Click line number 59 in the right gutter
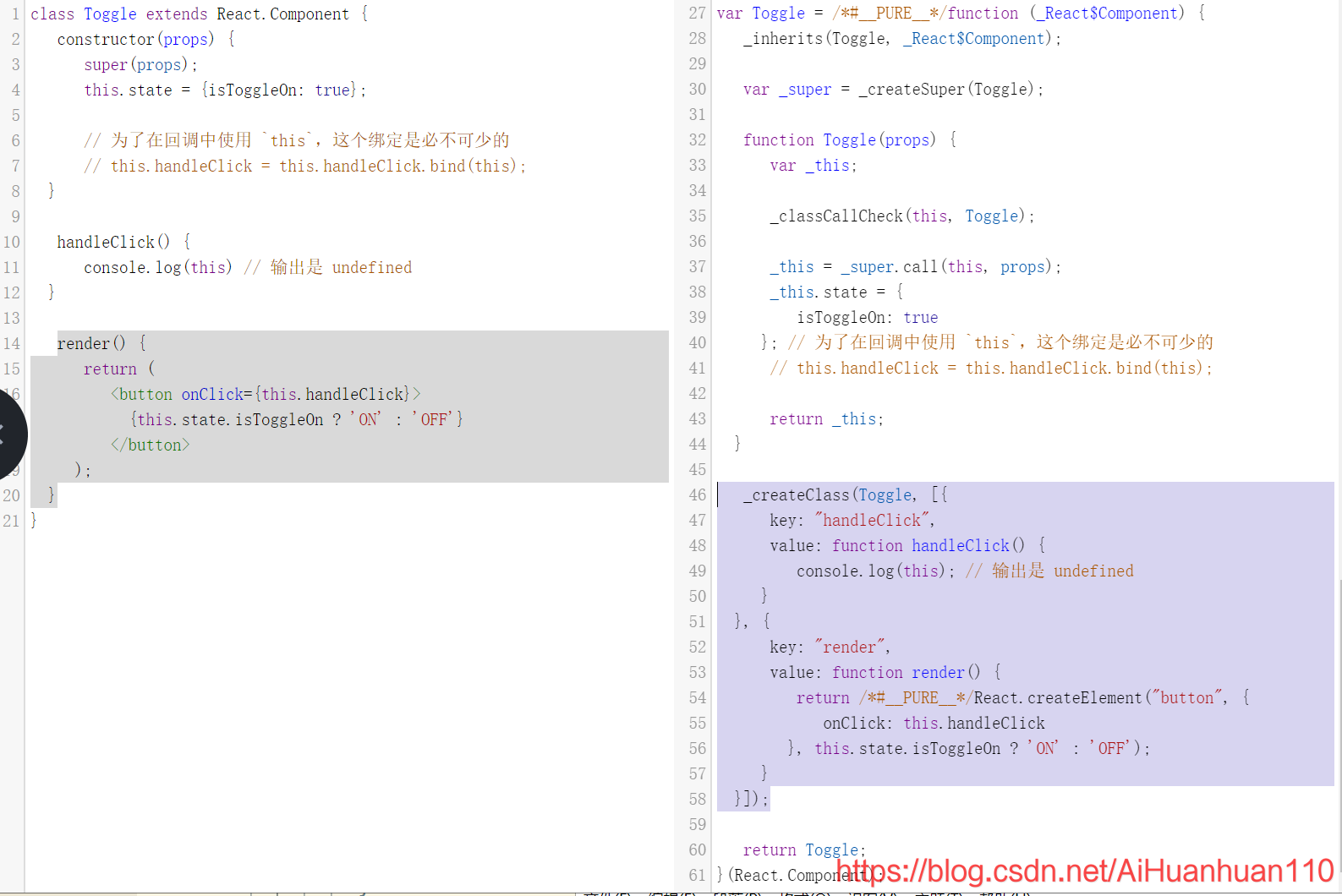Viewport: 1342px width, 896px height. tap(698, 824)
